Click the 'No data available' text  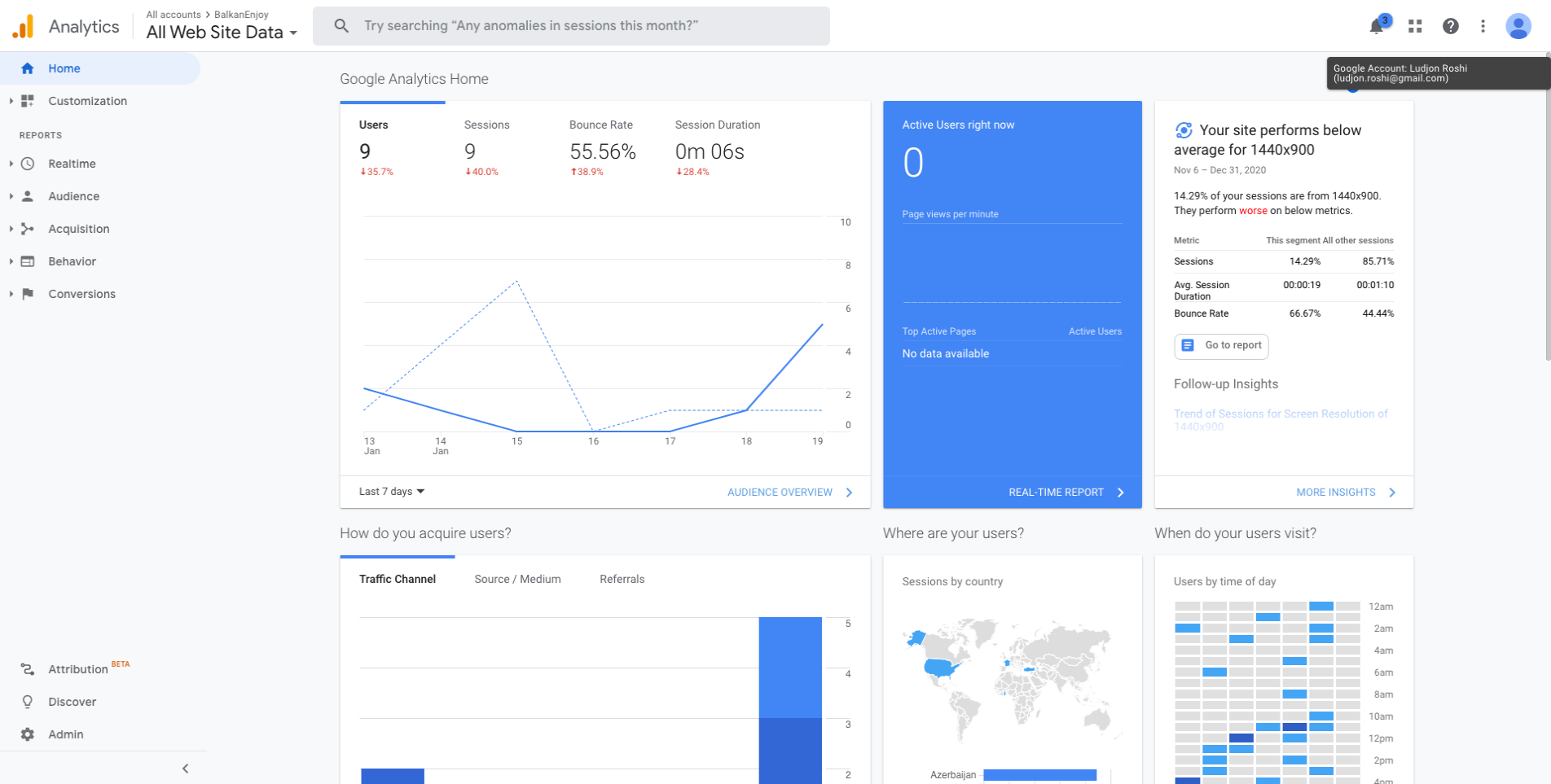[x=945, y=353]
